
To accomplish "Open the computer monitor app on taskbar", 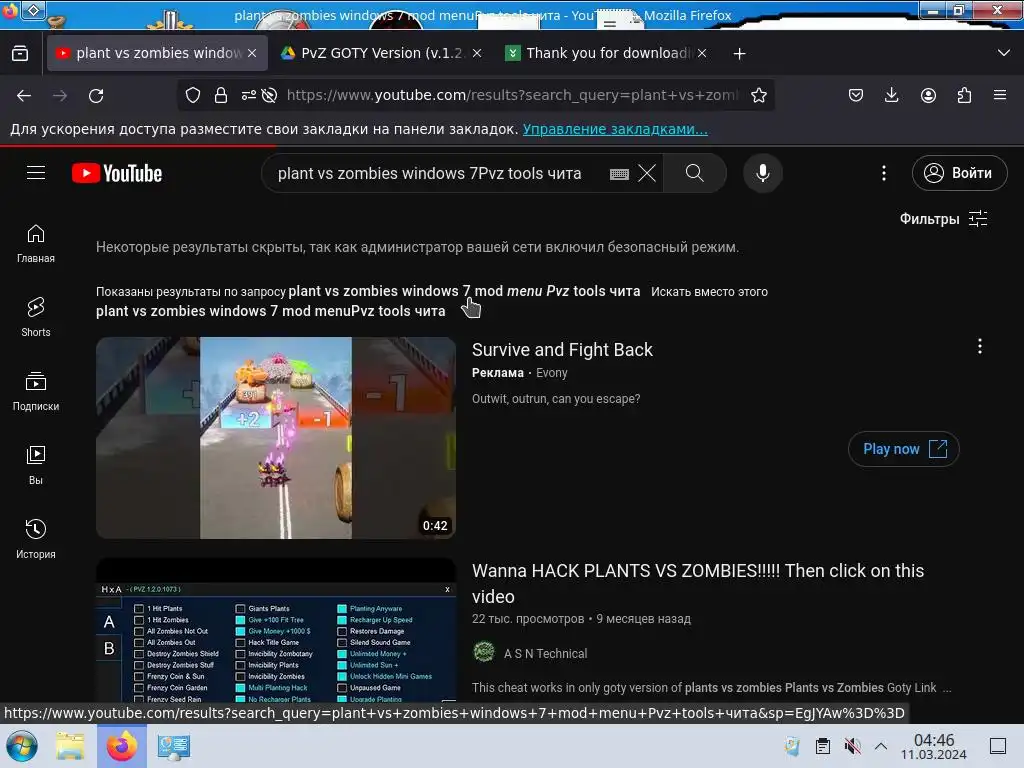I will [x=174, y=746].
